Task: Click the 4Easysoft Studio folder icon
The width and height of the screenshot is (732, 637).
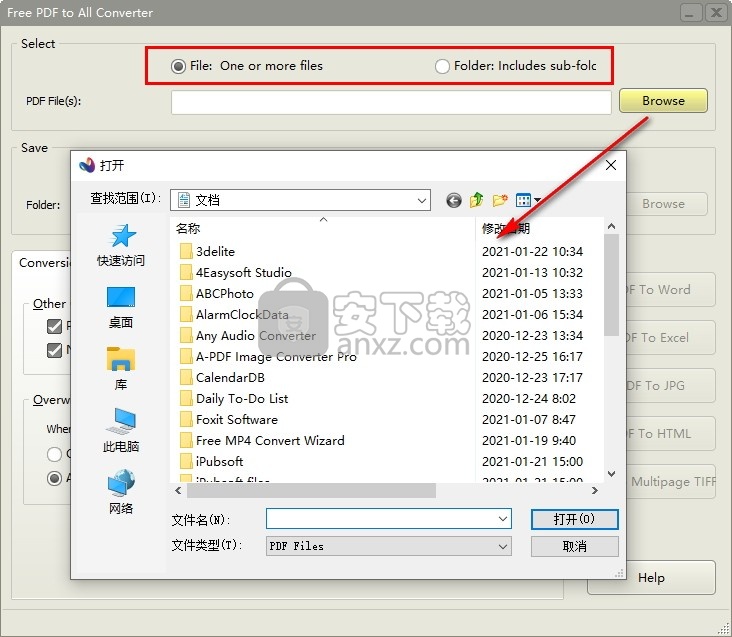Action: click(x=186, y=272)
